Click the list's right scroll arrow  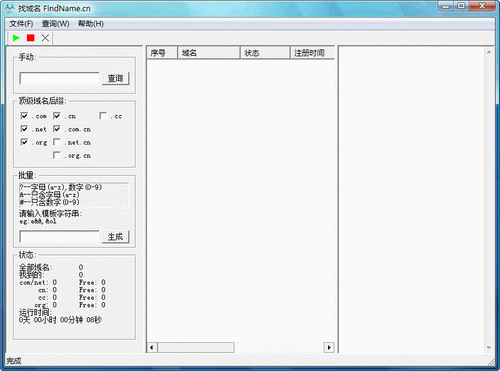[329, 347]
